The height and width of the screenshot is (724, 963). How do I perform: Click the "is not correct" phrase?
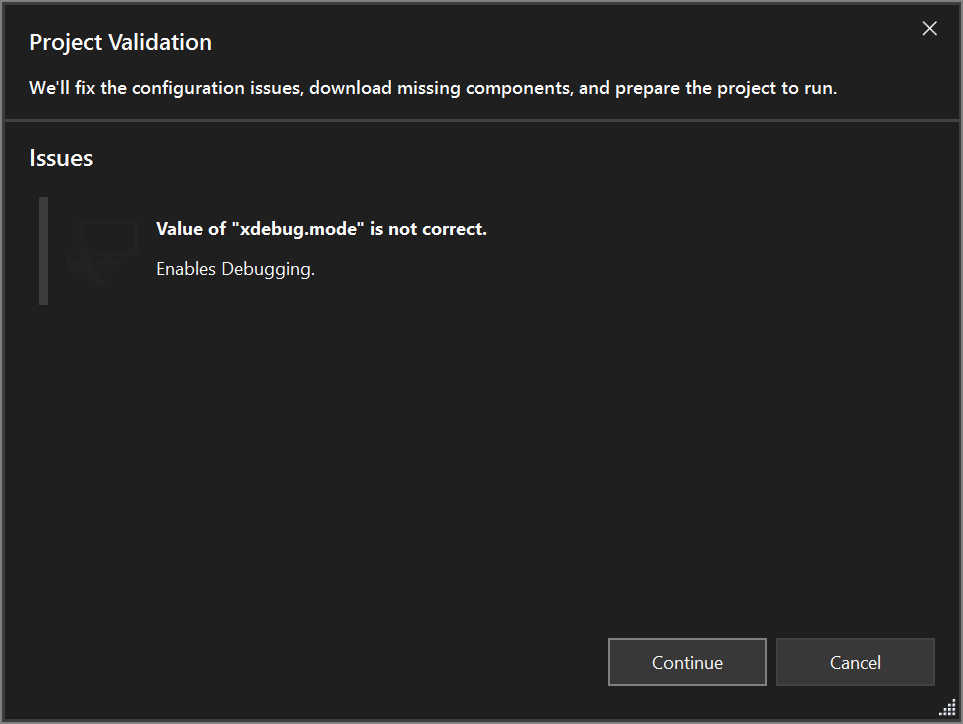[x=428, y=229]
